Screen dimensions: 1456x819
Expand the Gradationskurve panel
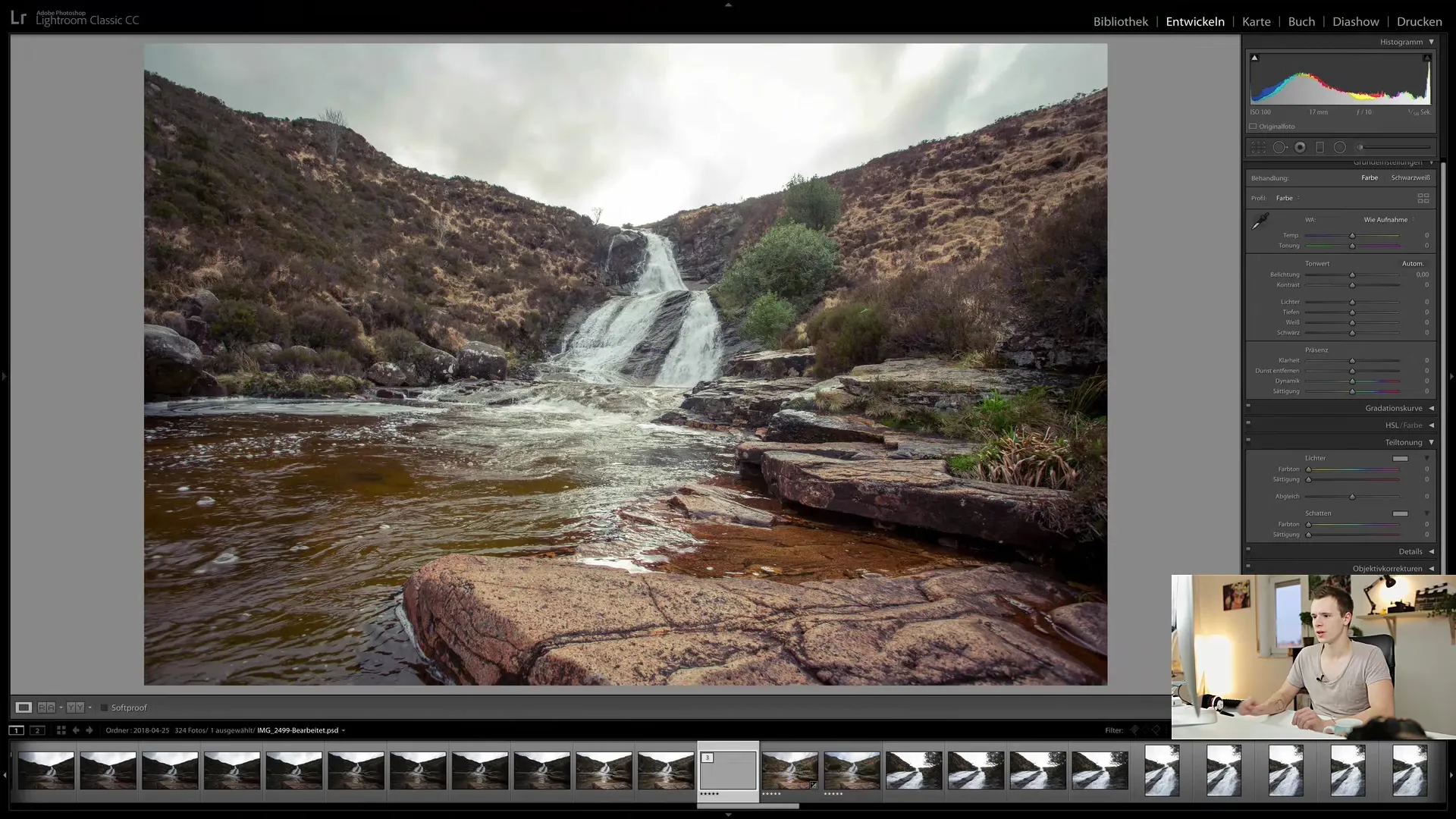pyautogui.click(x=1394, y=408)
